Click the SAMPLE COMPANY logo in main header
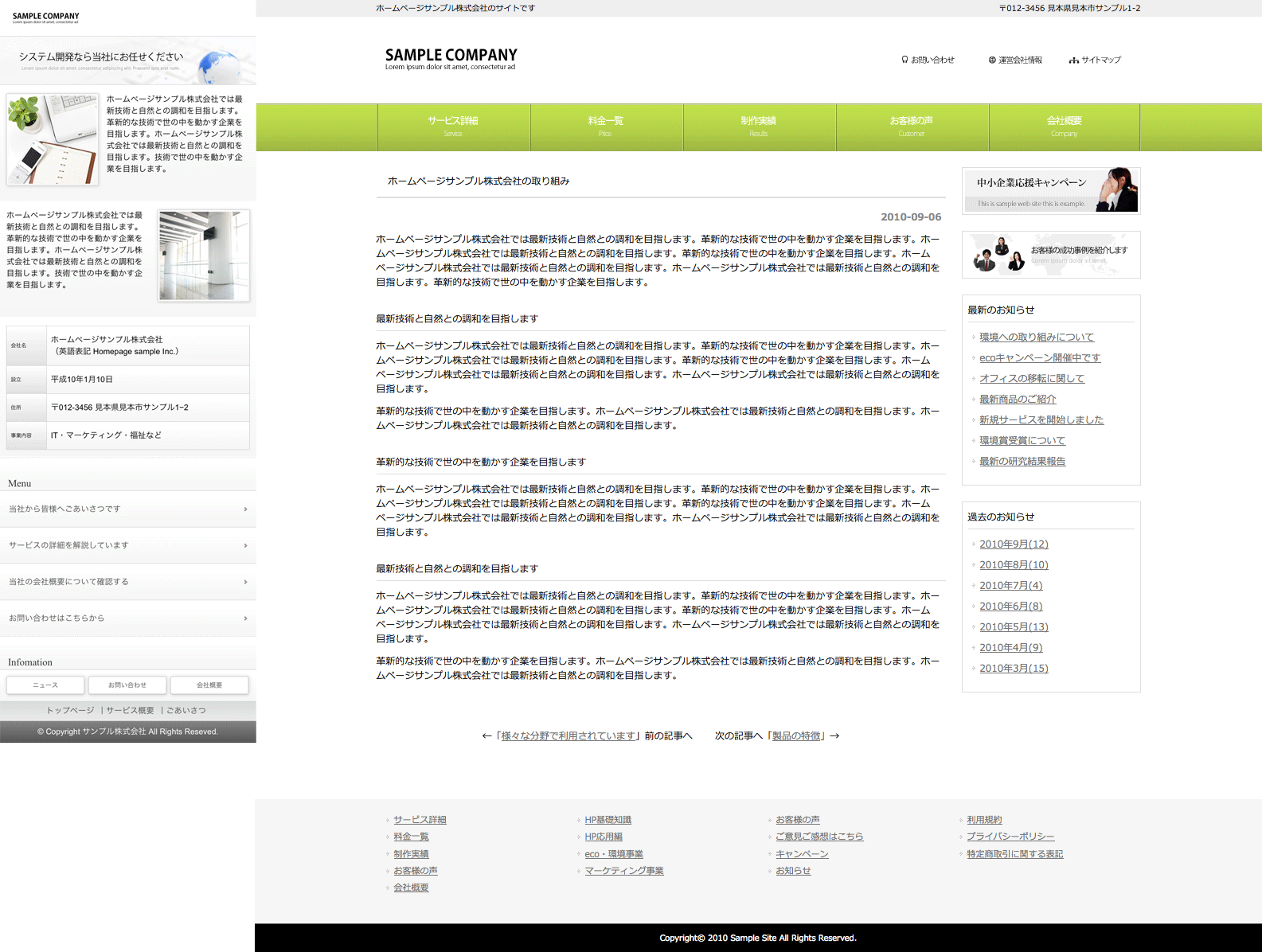 [451, 59]
